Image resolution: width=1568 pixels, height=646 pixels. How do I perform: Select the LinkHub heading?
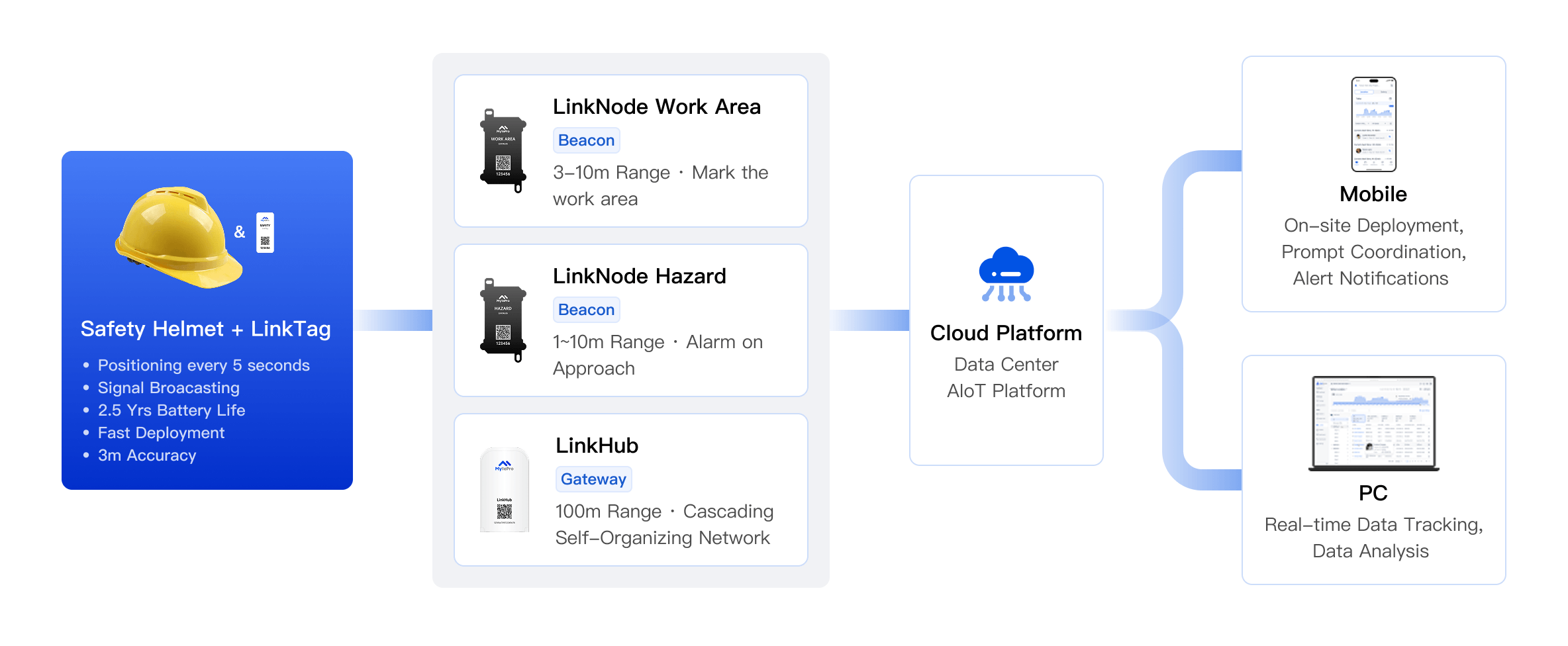tap(597, 445)
